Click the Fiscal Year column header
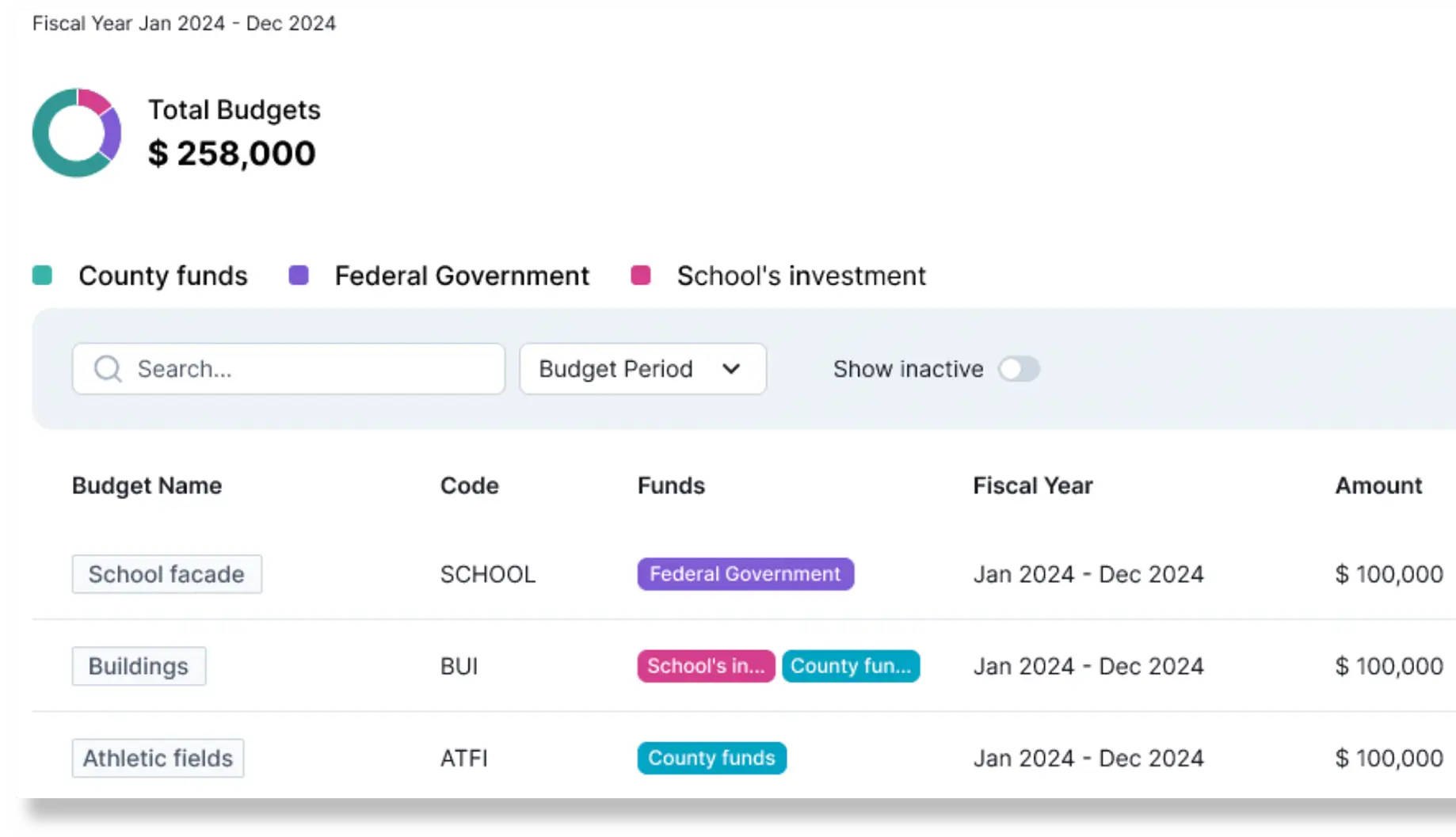1456x837 pixels. tap(1032, 485)
